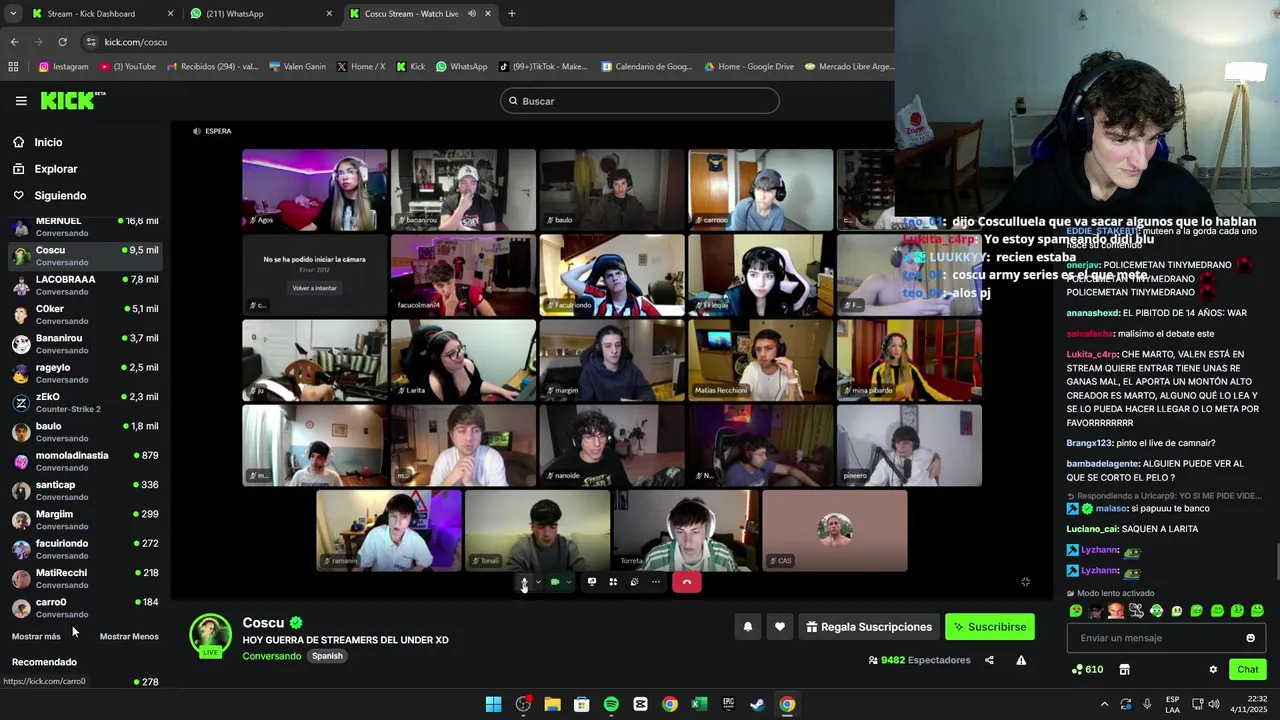Open the YouTube bookmark
Screen dimensions: 1280x720
128,67
